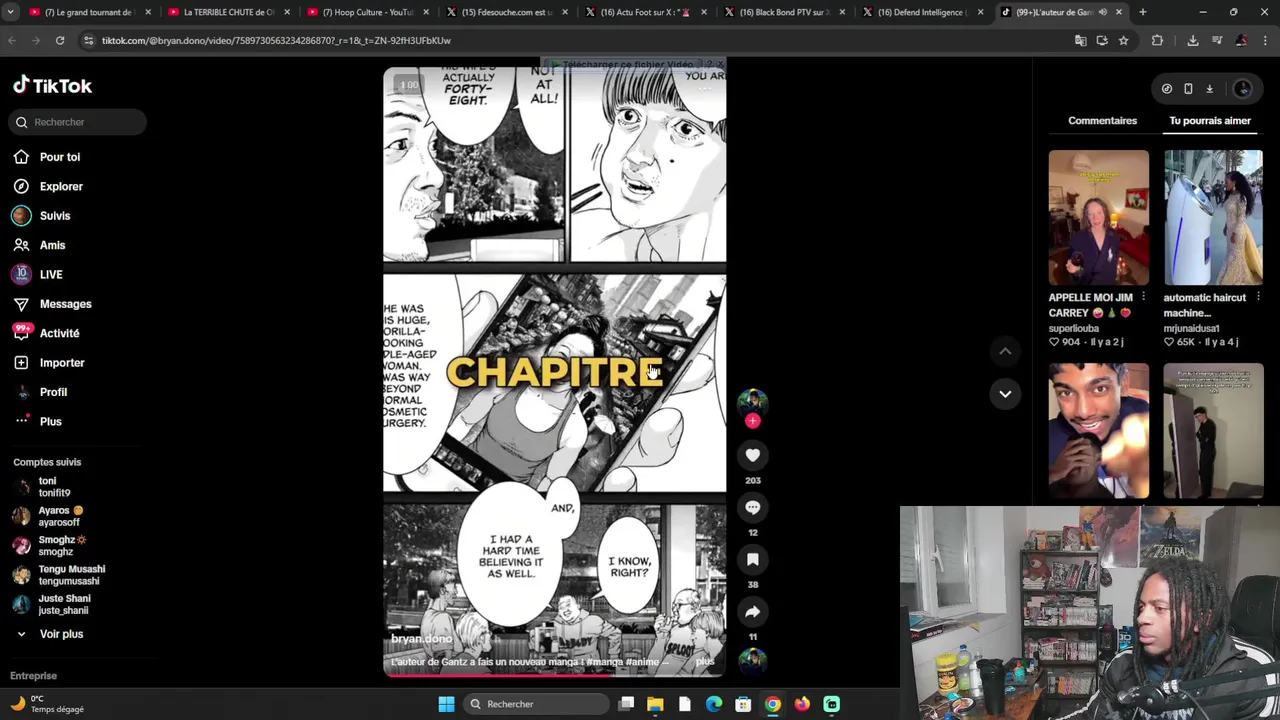Screen dimensions: 1280x720
Task: Open the superliouba creator link
Action: point(1073,328)
